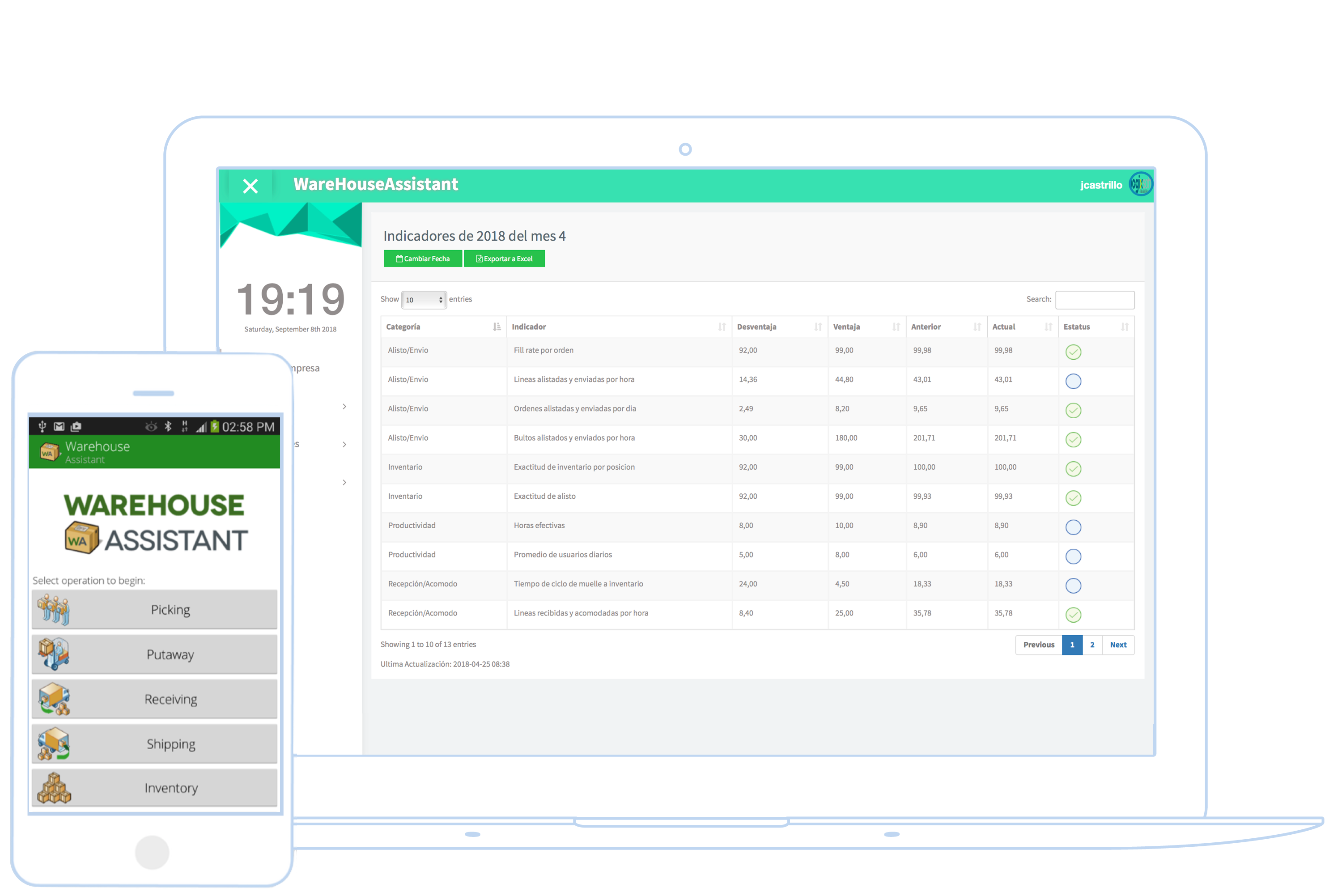
Task: Tap the Picking workers icon
Action: tap(54, 609)
